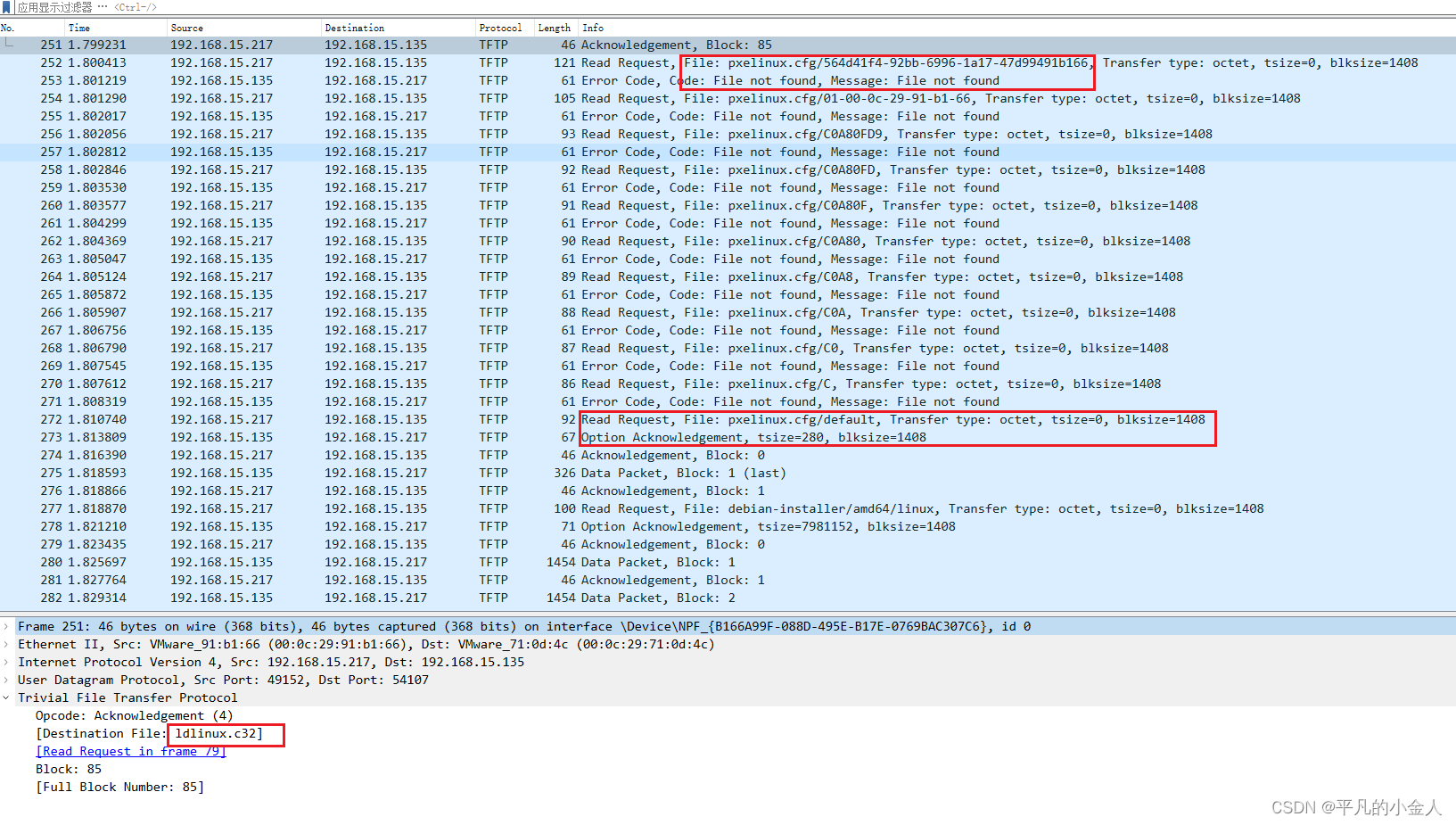
Task: Select packet 253 File not found error
Action: (728, 80)
